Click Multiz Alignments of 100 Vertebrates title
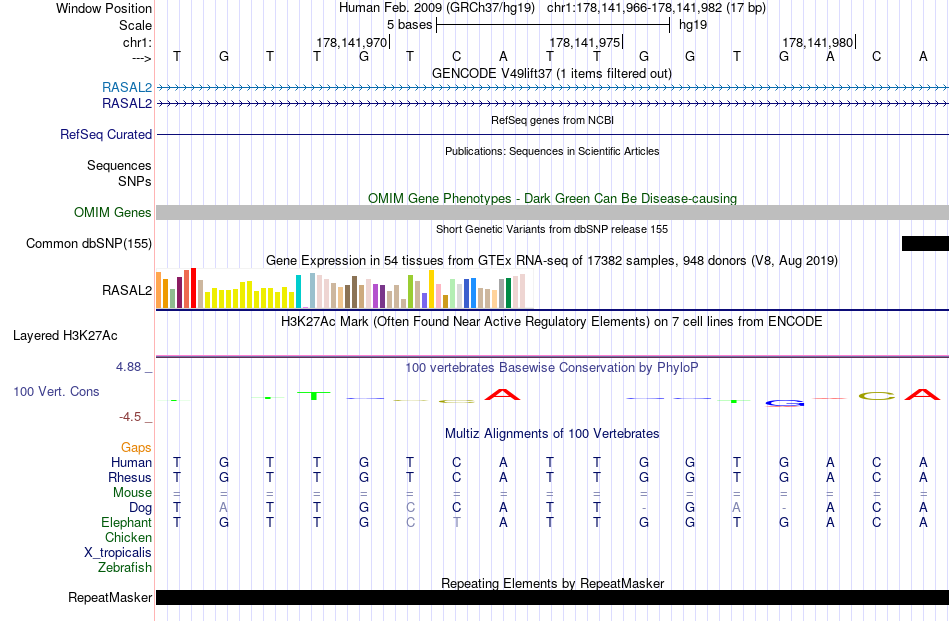Viewport: 950px width, 621px height. [552, 433]
